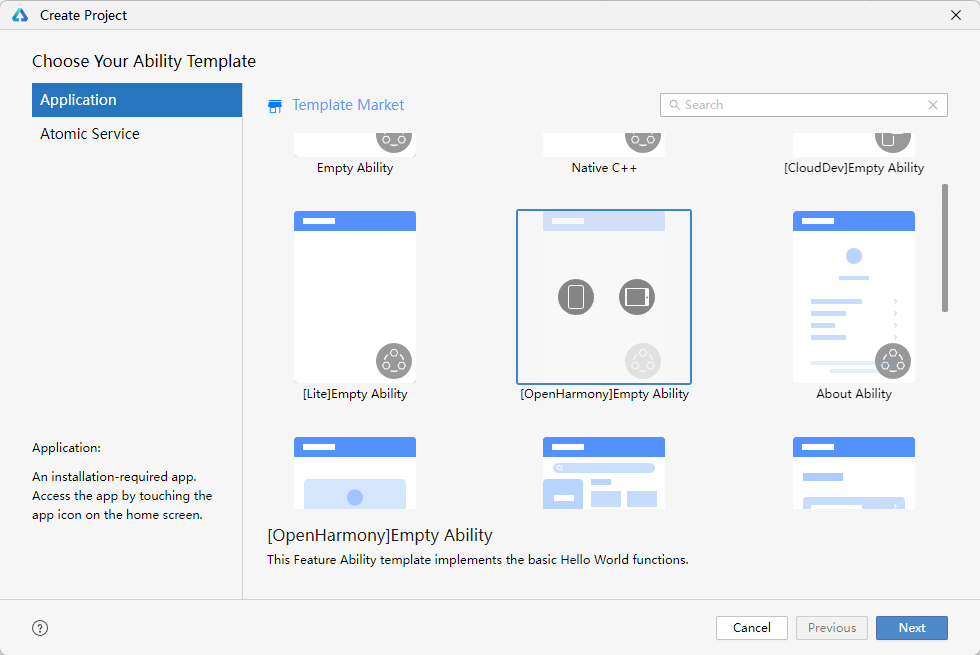This screenshot has height=655, width=980.
Task: Click the Hello World template description text
Action: [x=478, y=560]
